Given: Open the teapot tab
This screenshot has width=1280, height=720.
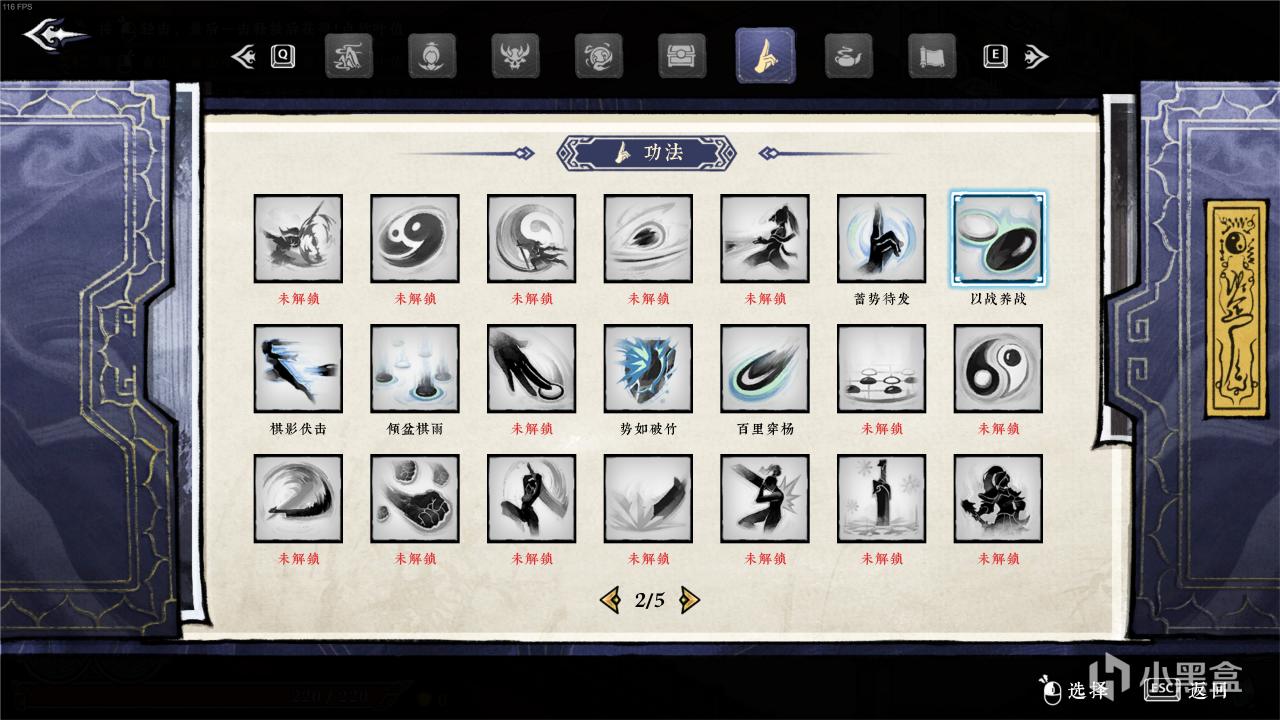Looking at the screenshot, I should point(848,56).
